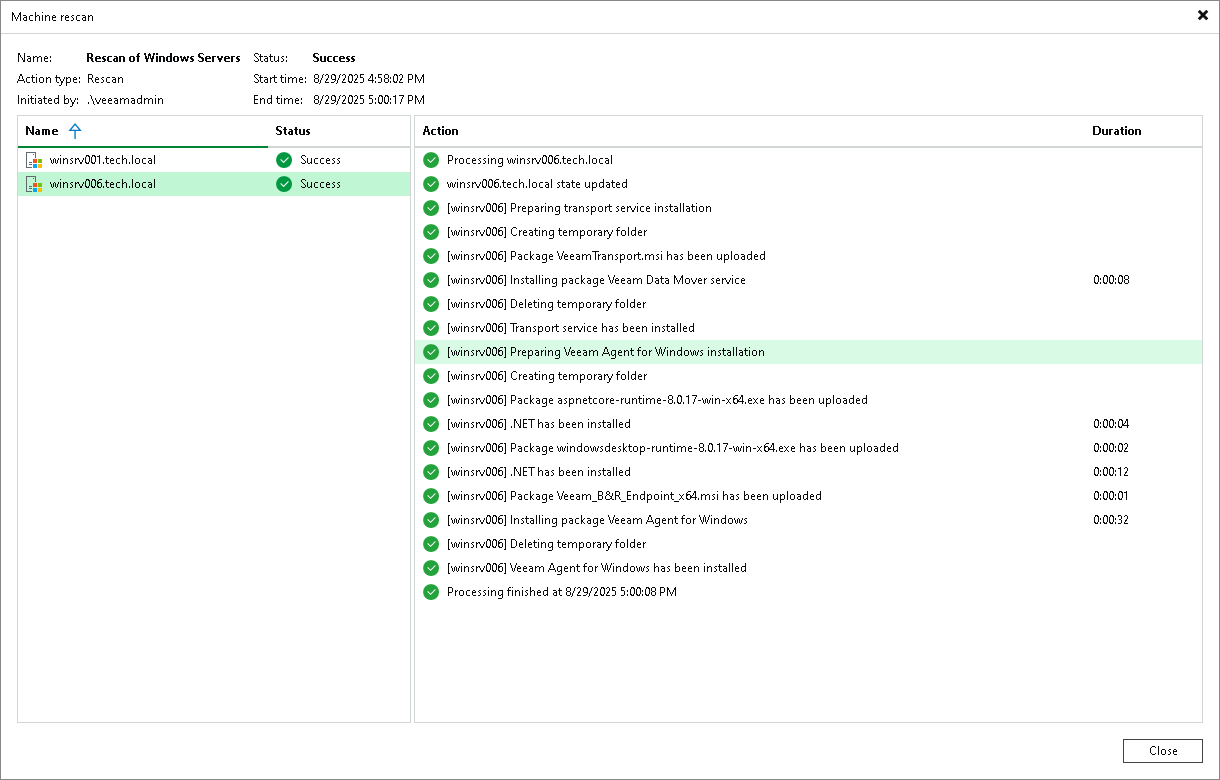This screenshot has height=780, width=1220.
Task: Click duration value 0:00:12
Action: coord(1111,472)
